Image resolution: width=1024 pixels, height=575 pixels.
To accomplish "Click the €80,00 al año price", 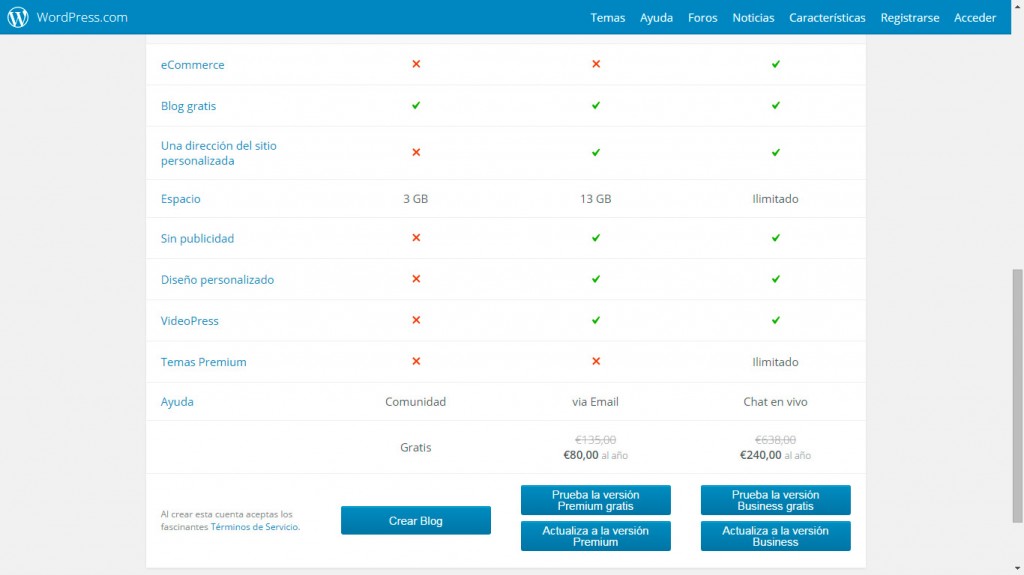I will click(x=596, y=455).
